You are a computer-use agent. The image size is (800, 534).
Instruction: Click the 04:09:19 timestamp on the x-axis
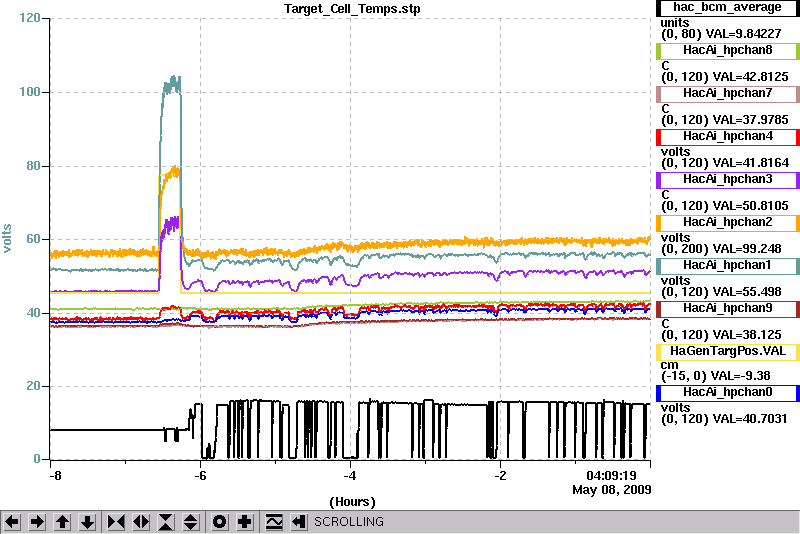tap(611, 476)
